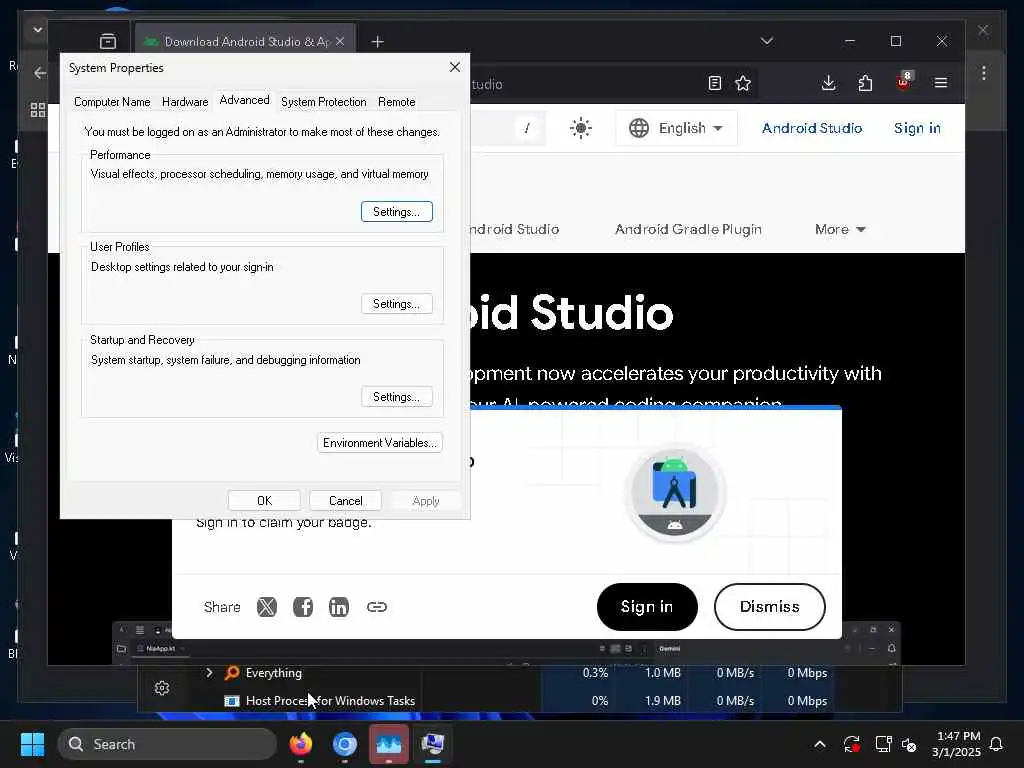Switch to Remote tab
1024x768 pixels.
click(396, 102)
